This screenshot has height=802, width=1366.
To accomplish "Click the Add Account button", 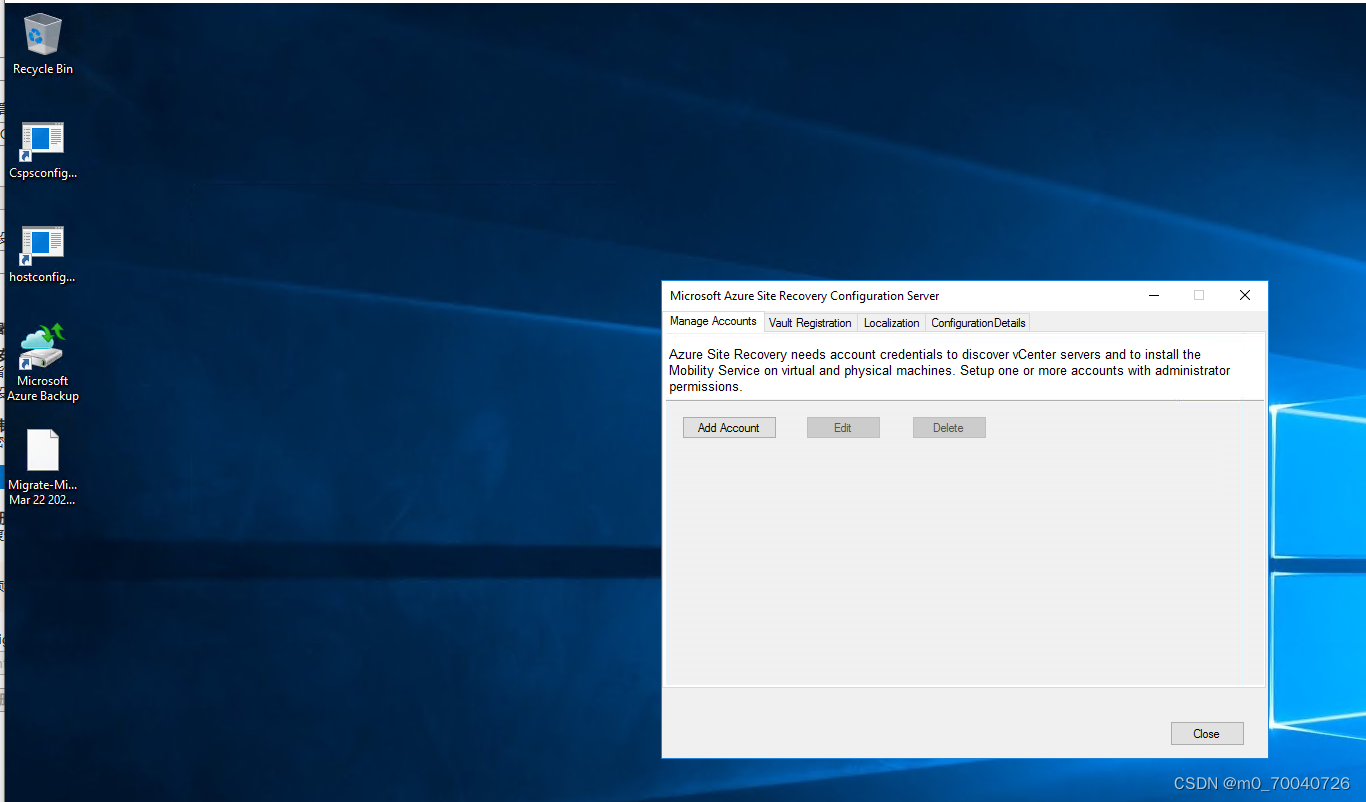I will [729, 428].
